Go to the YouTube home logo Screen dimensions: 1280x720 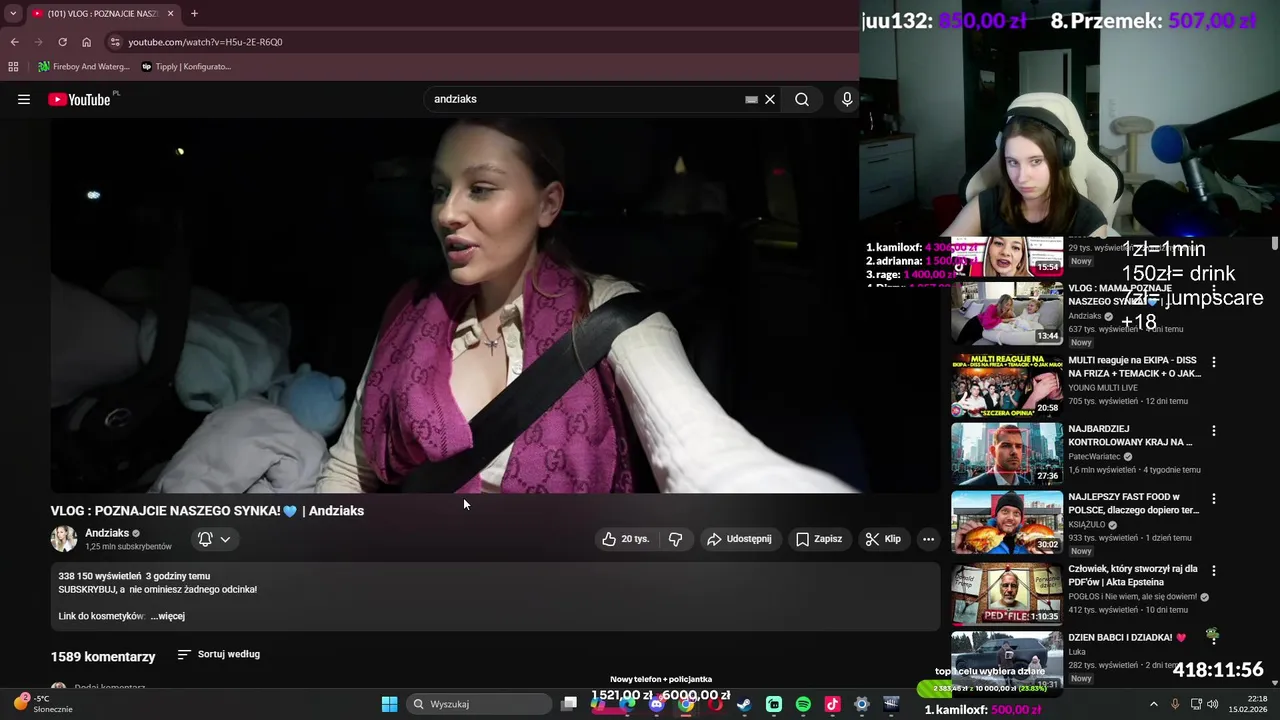pos(79,99)
